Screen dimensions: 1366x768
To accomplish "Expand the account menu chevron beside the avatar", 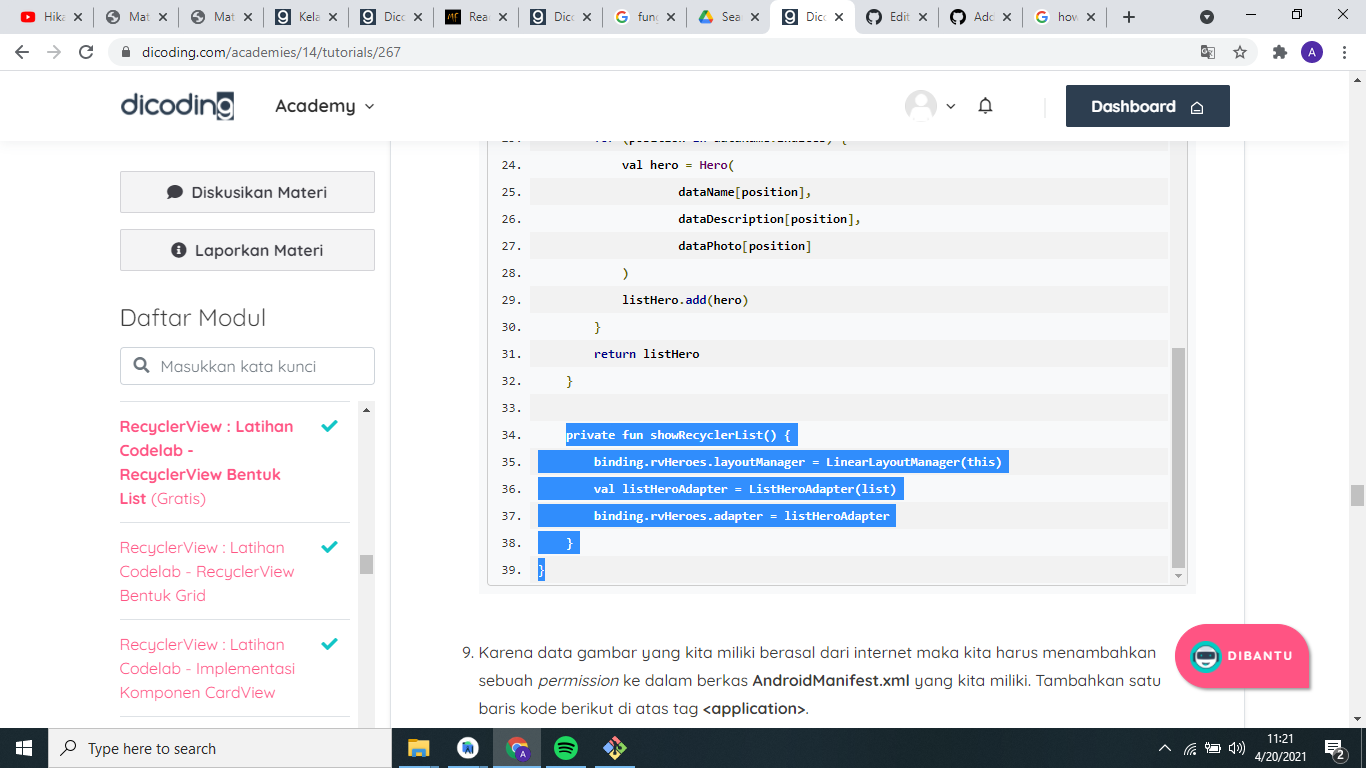I will (948, 105).
